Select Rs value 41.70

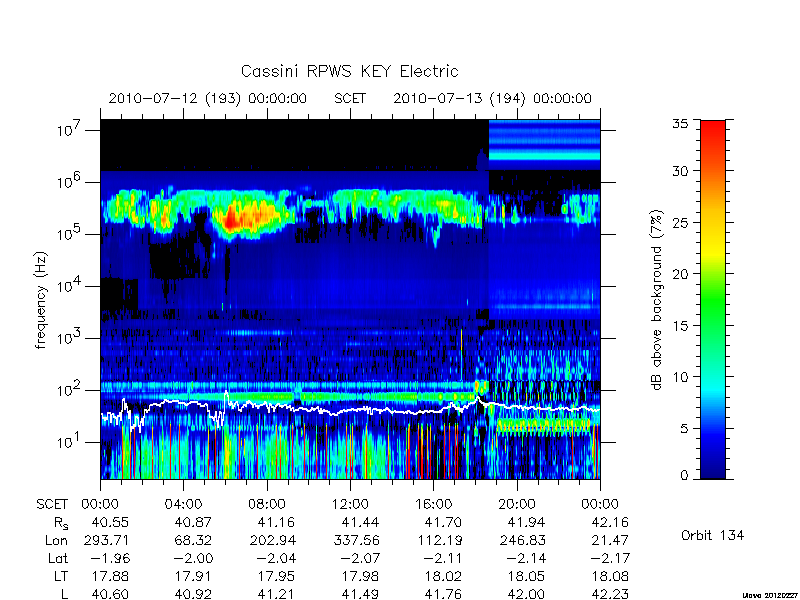point(443,522)
